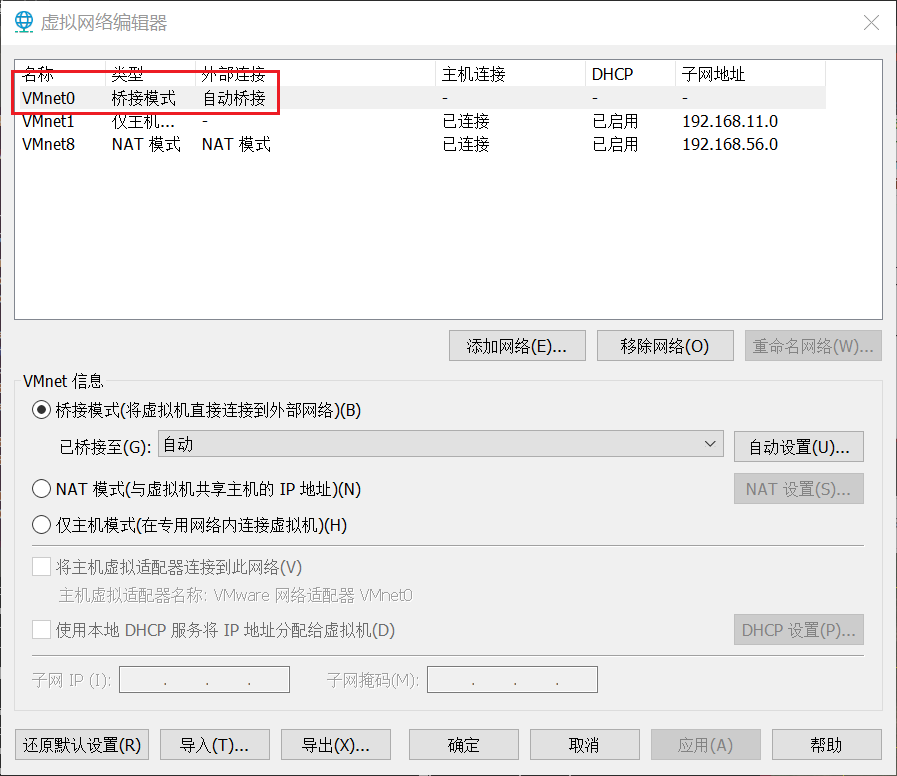The height and width of the screenshot is (776, 897).
Task: Select the NAT 模式 radio button
Action: pos(41,489)
